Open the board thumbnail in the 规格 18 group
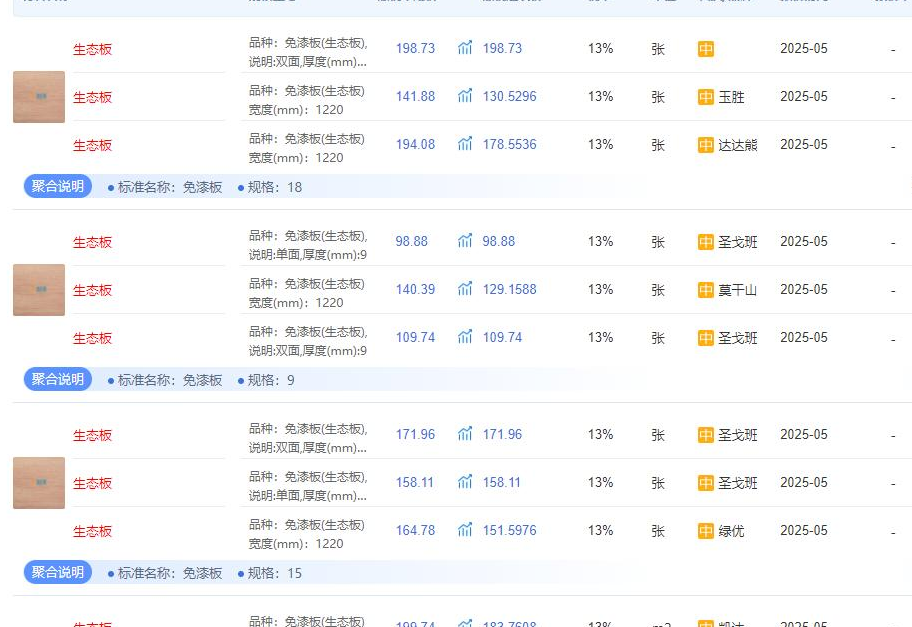 (39, 97)
